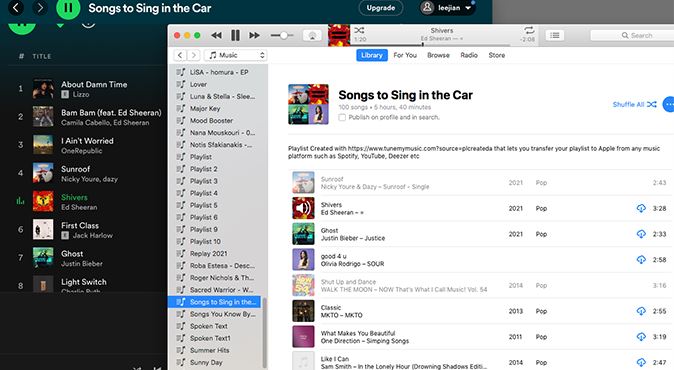The height and width of the screenshot is (370, 674).
Task: Download Shivers from iCloud
Action: coord(641,208)
